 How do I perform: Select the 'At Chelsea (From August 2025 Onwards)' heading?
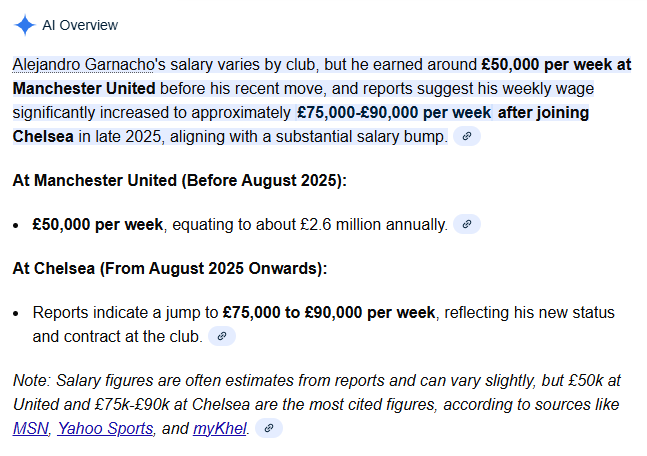pyautogui.click(x=170, y=268)
